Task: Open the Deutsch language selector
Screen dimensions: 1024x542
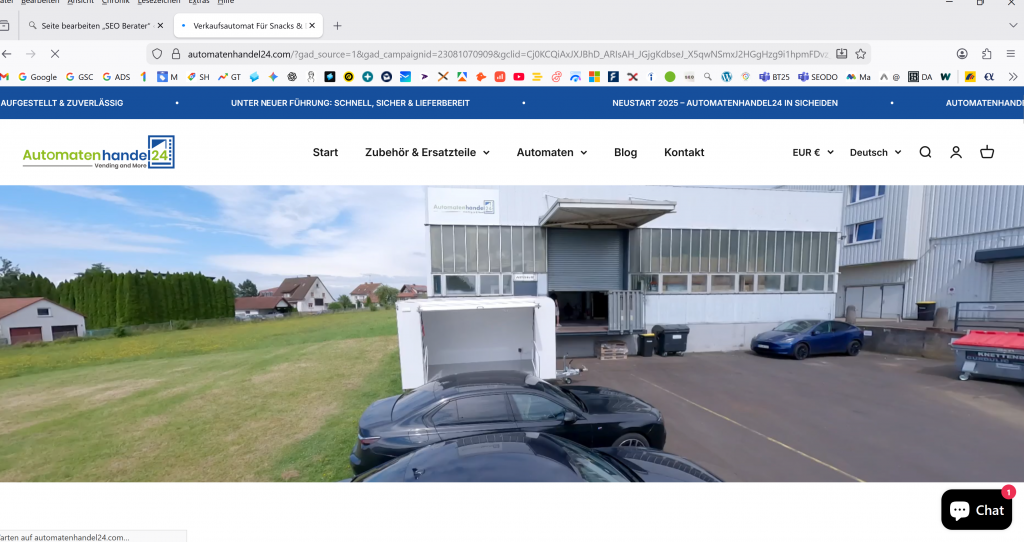Action: tap(875, 152)
